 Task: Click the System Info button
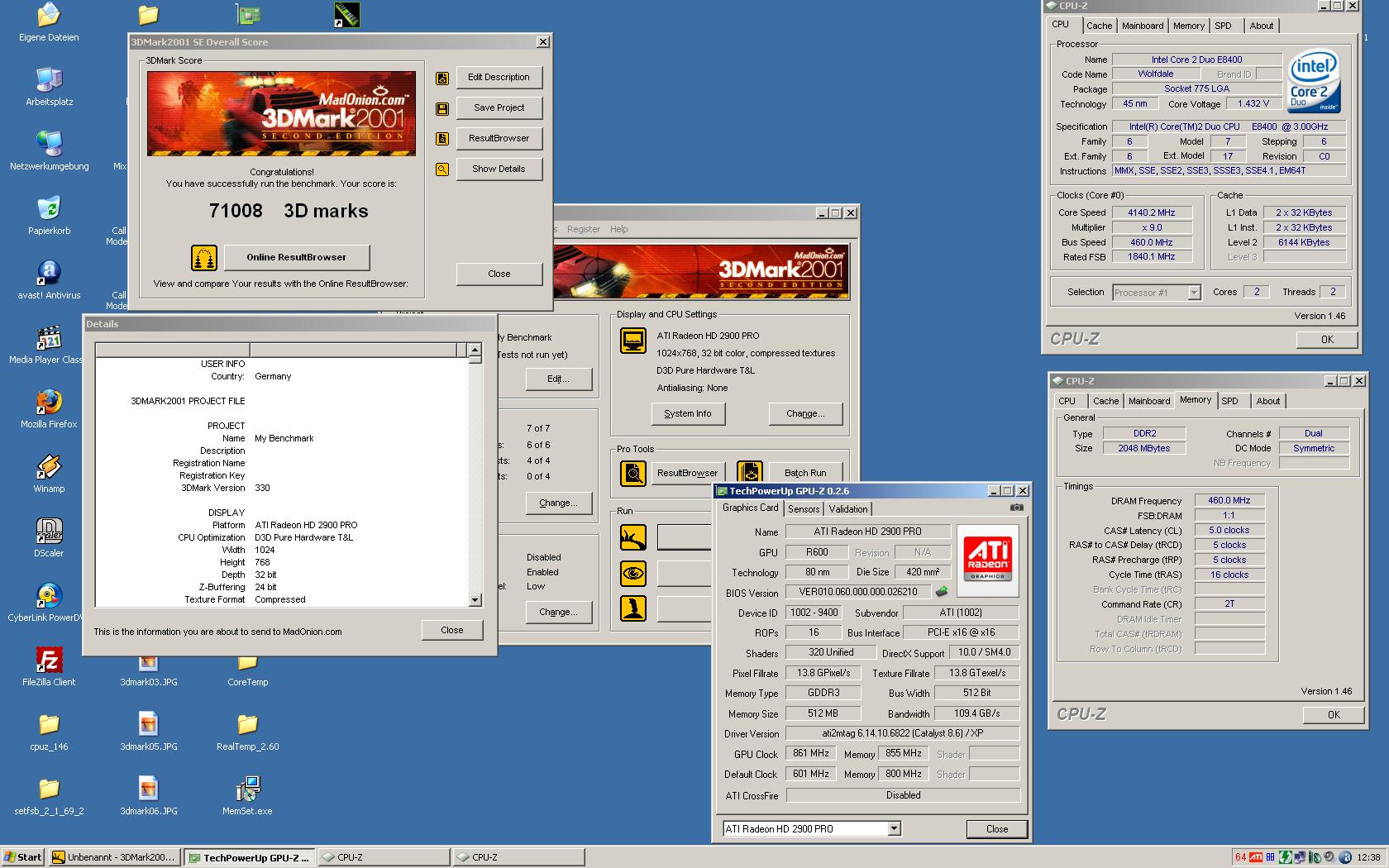(x=687, y=414)
